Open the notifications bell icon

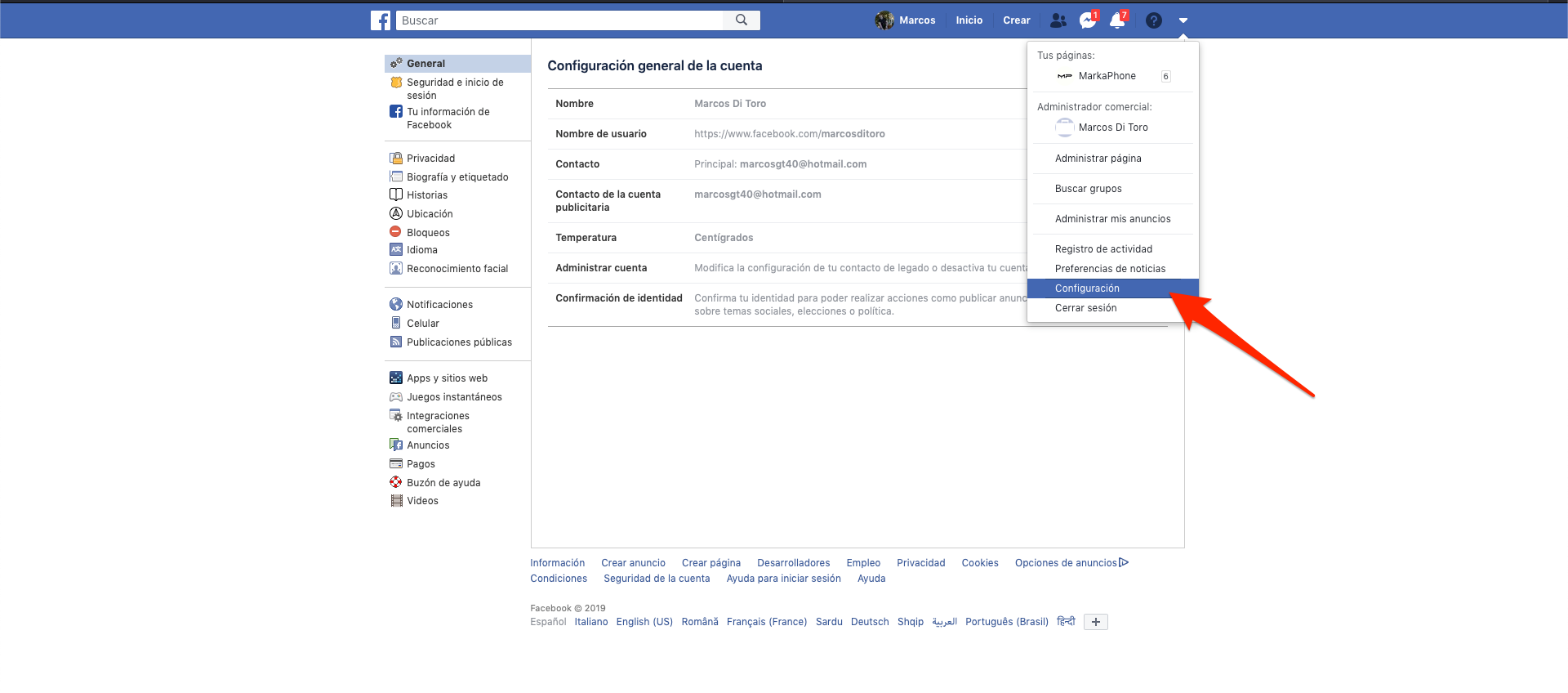(1116, 20)
